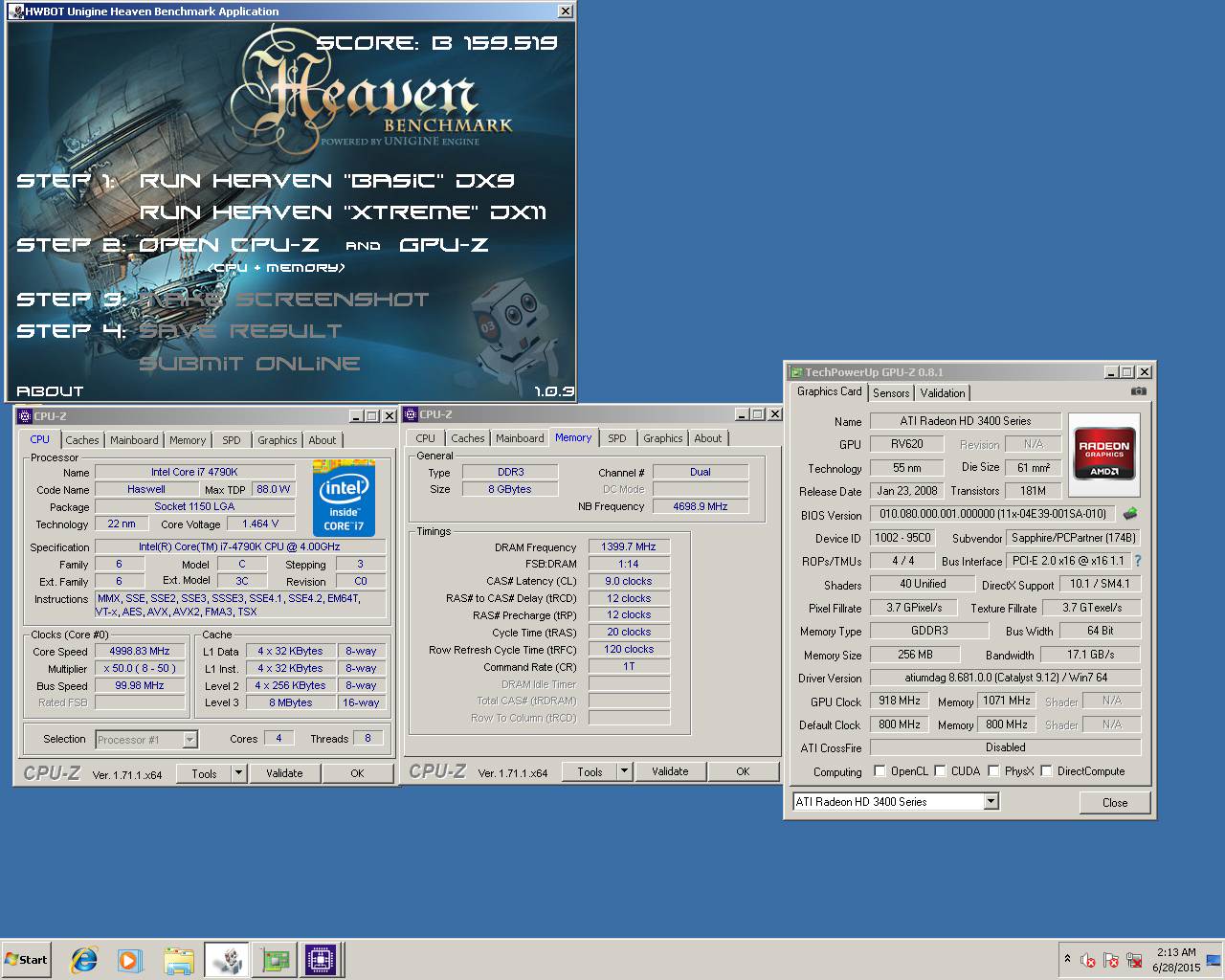
Task: Click OK in left CPU-Z window
Action: click(357, 773)
